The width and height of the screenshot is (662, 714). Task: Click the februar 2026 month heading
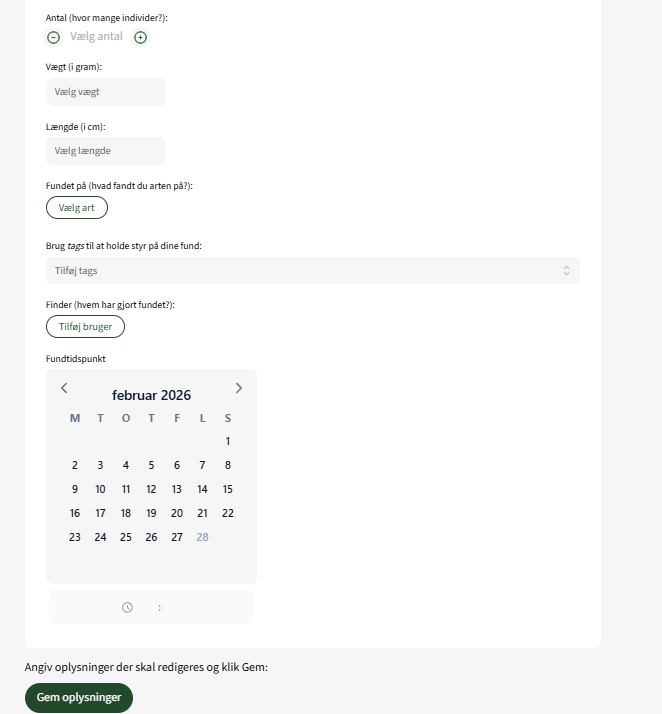151,395
